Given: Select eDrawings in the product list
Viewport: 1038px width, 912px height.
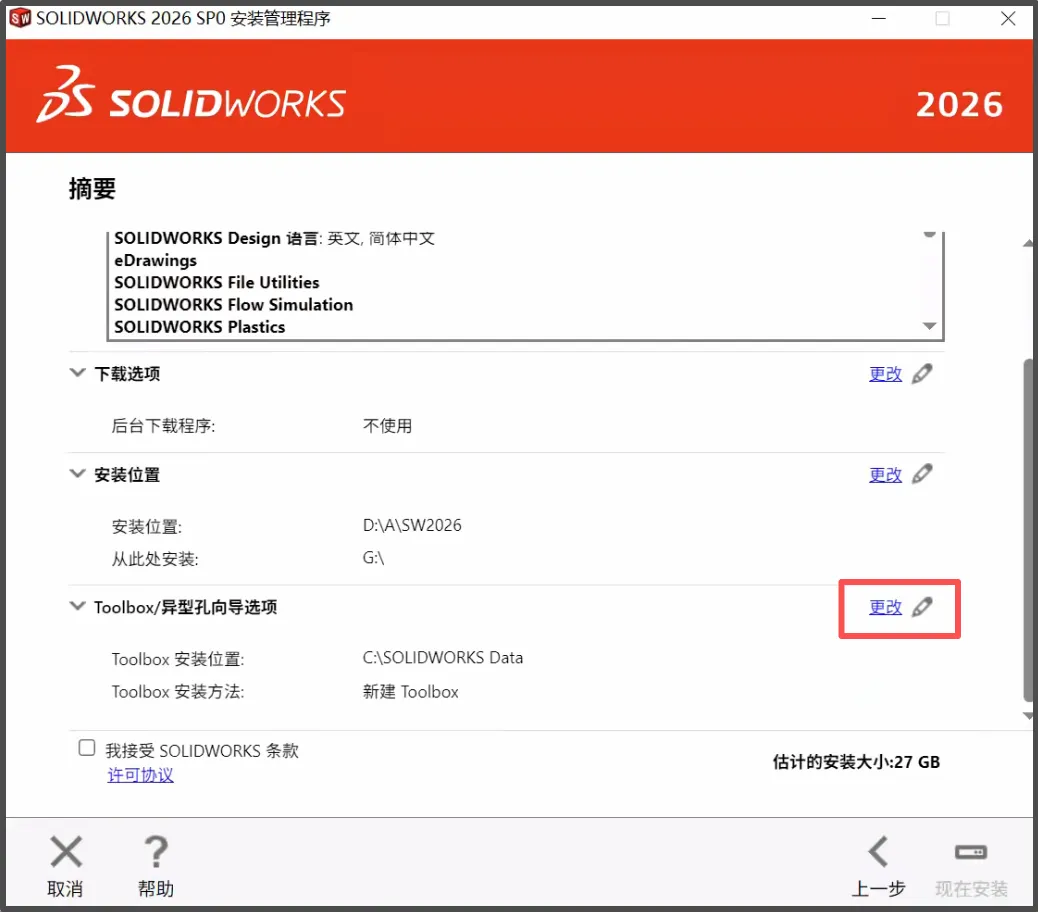Looking at the screenshot, I should pos(156,260).
